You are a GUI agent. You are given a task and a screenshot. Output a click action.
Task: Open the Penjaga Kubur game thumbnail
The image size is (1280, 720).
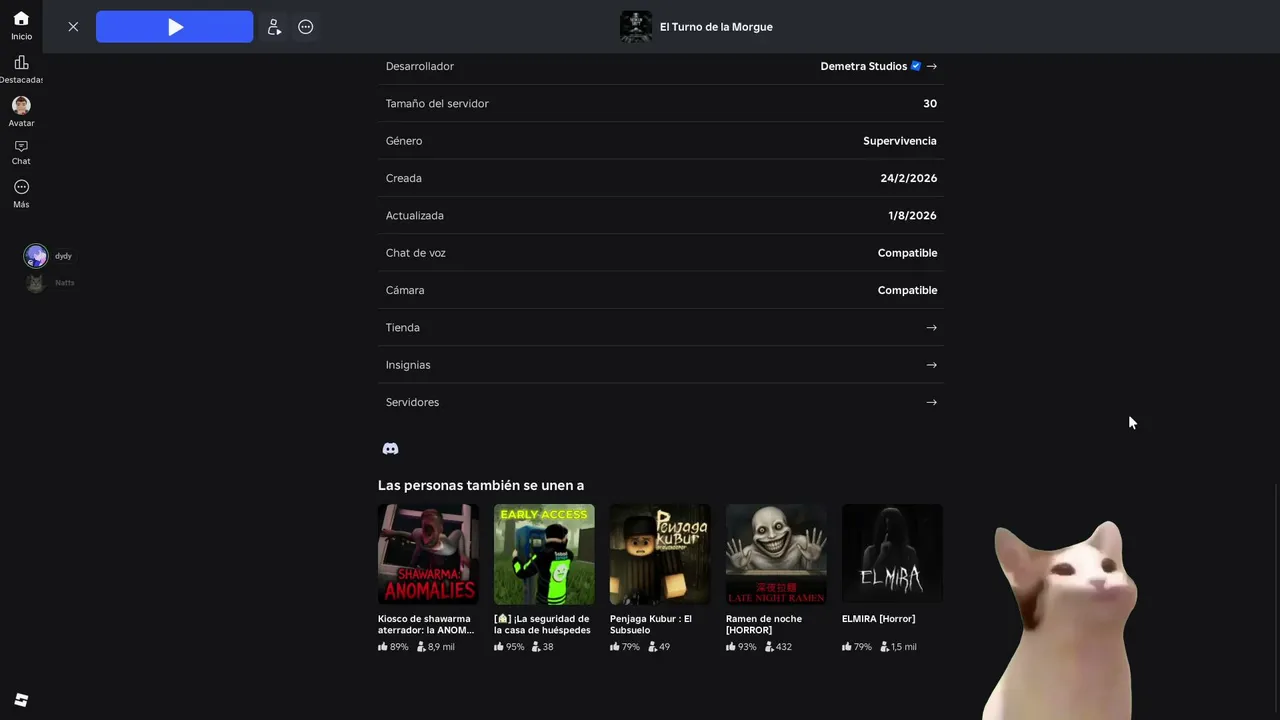[x=660, y=554]
